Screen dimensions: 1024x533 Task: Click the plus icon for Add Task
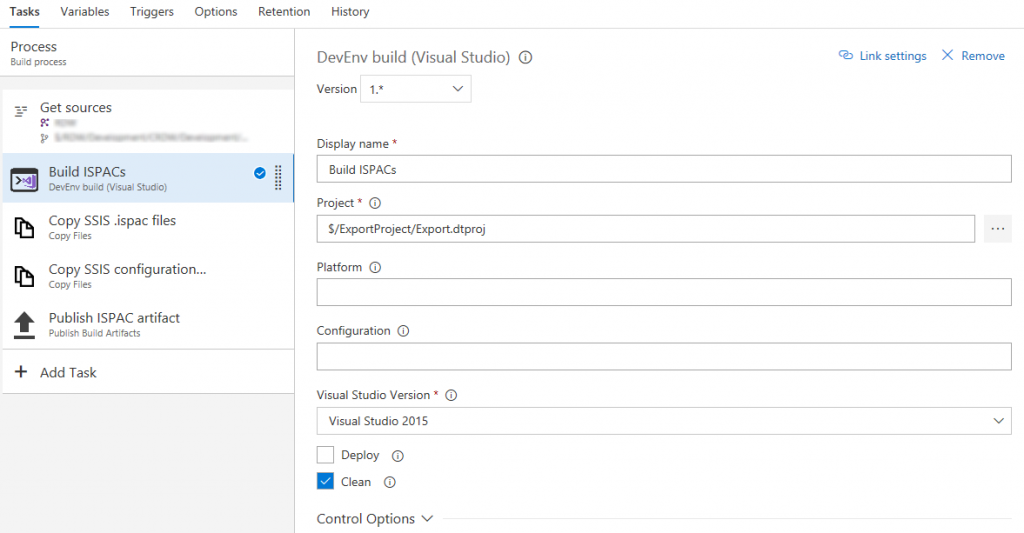[x=21, y=372]
